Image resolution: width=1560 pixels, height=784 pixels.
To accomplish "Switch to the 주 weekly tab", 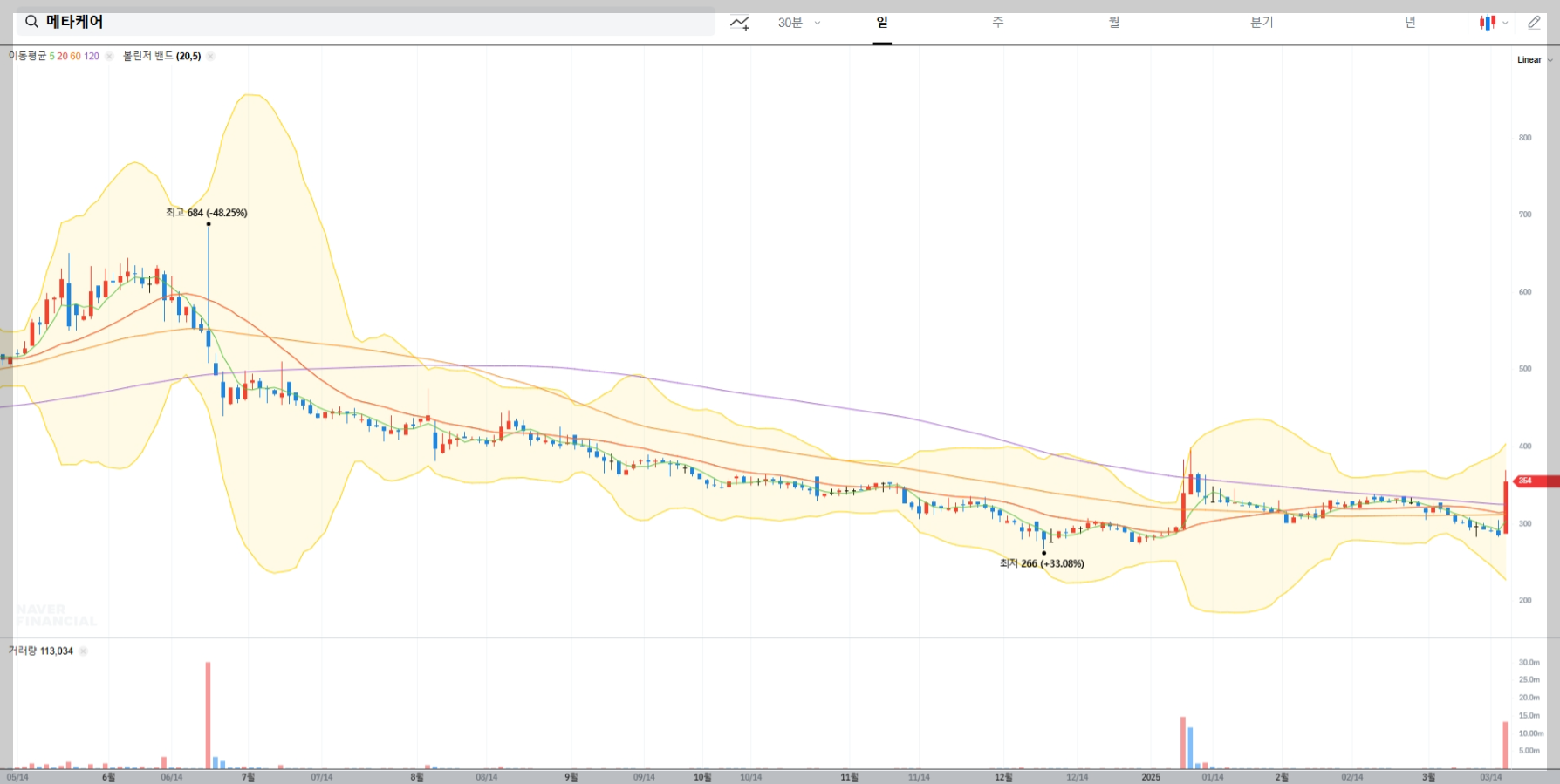I will pyautogui.click(x=997, y=23).
